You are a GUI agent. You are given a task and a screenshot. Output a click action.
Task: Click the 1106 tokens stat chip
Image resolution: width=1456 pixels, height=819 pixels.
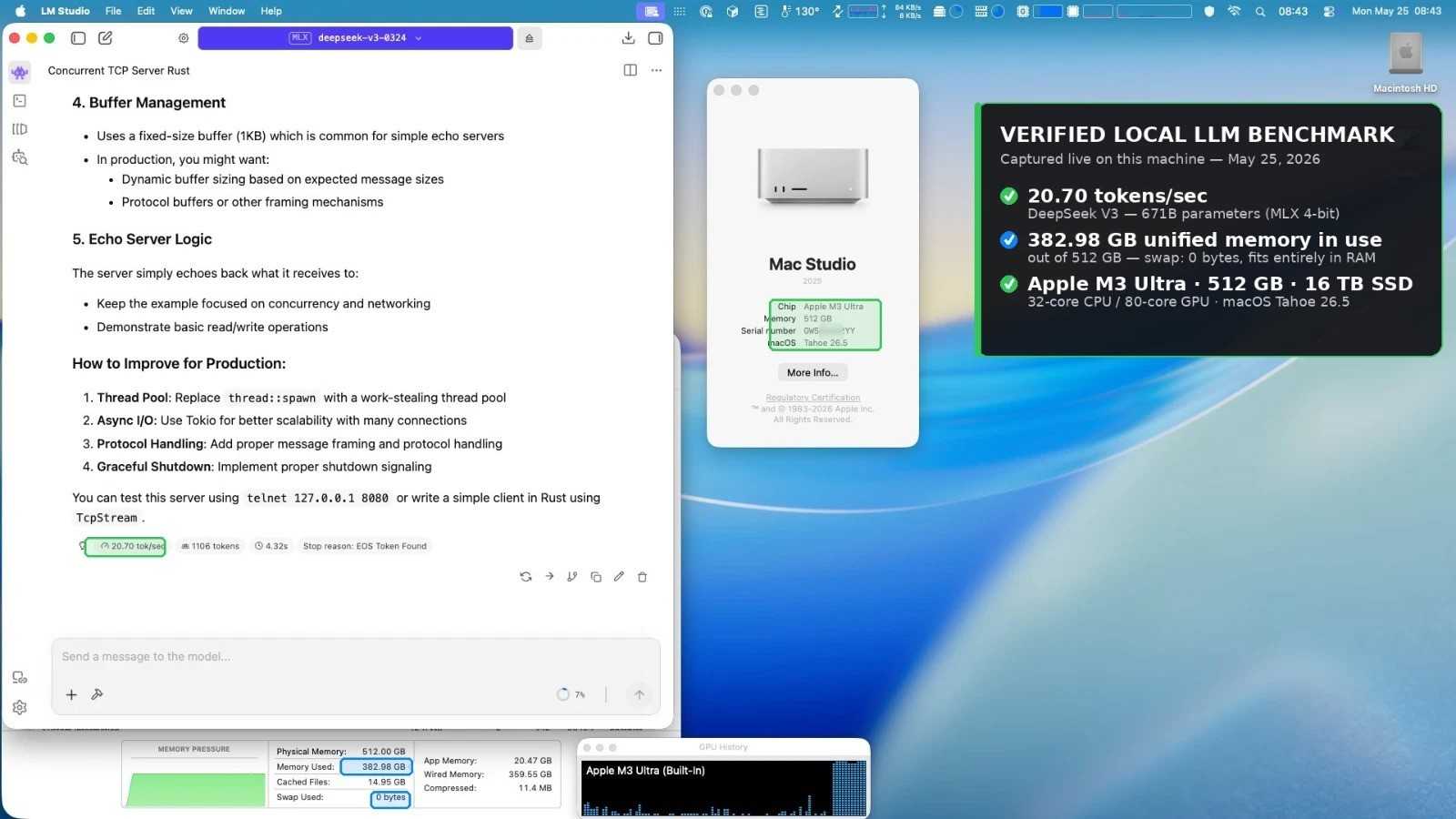pyautogui.click(x=210, y=546)
